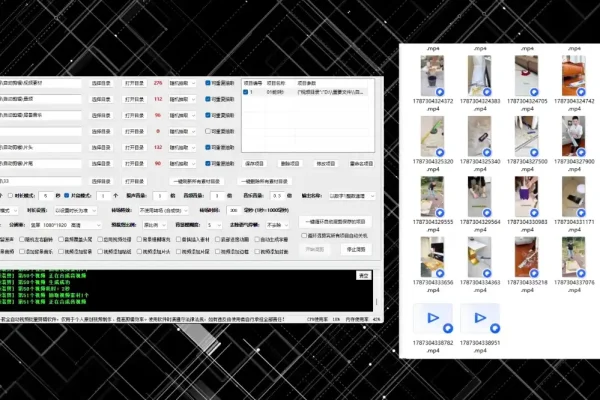Select the 1787304338951.mp4 play icon file
The image size is (600, 400).
480,318
